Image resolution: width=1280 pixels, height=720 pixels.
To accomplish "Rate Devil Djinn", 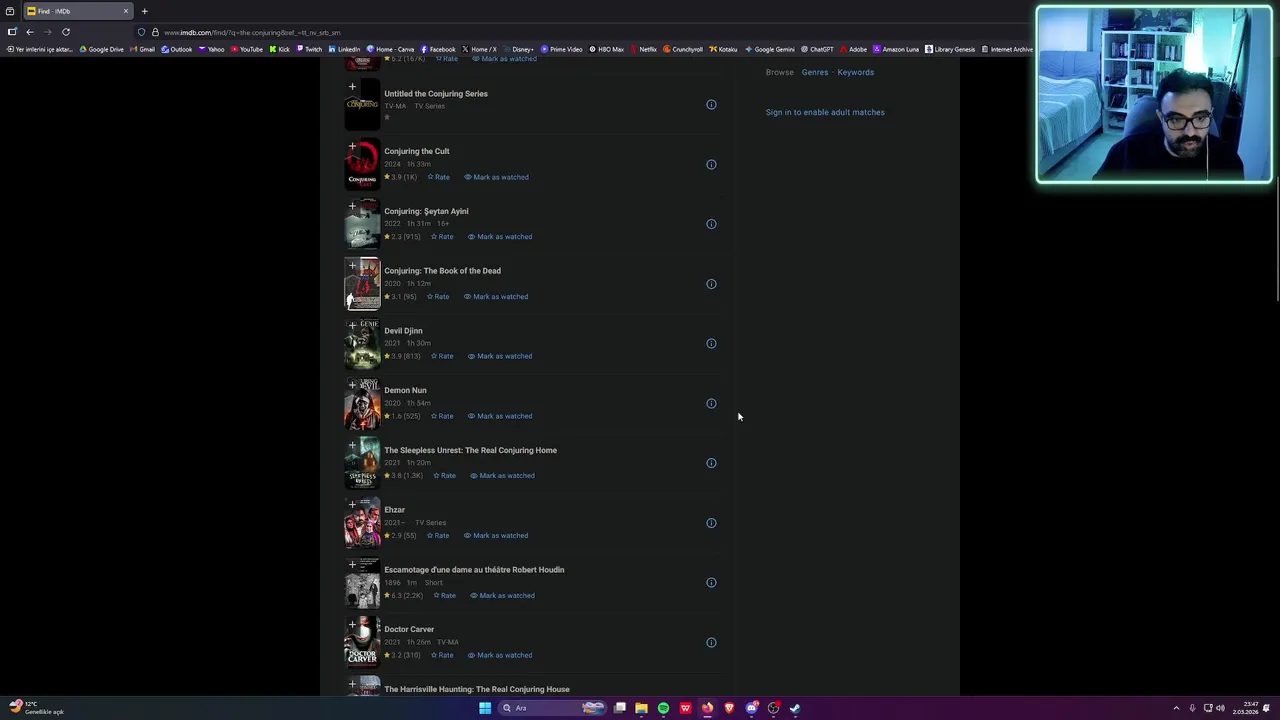I will pos(442,356).
